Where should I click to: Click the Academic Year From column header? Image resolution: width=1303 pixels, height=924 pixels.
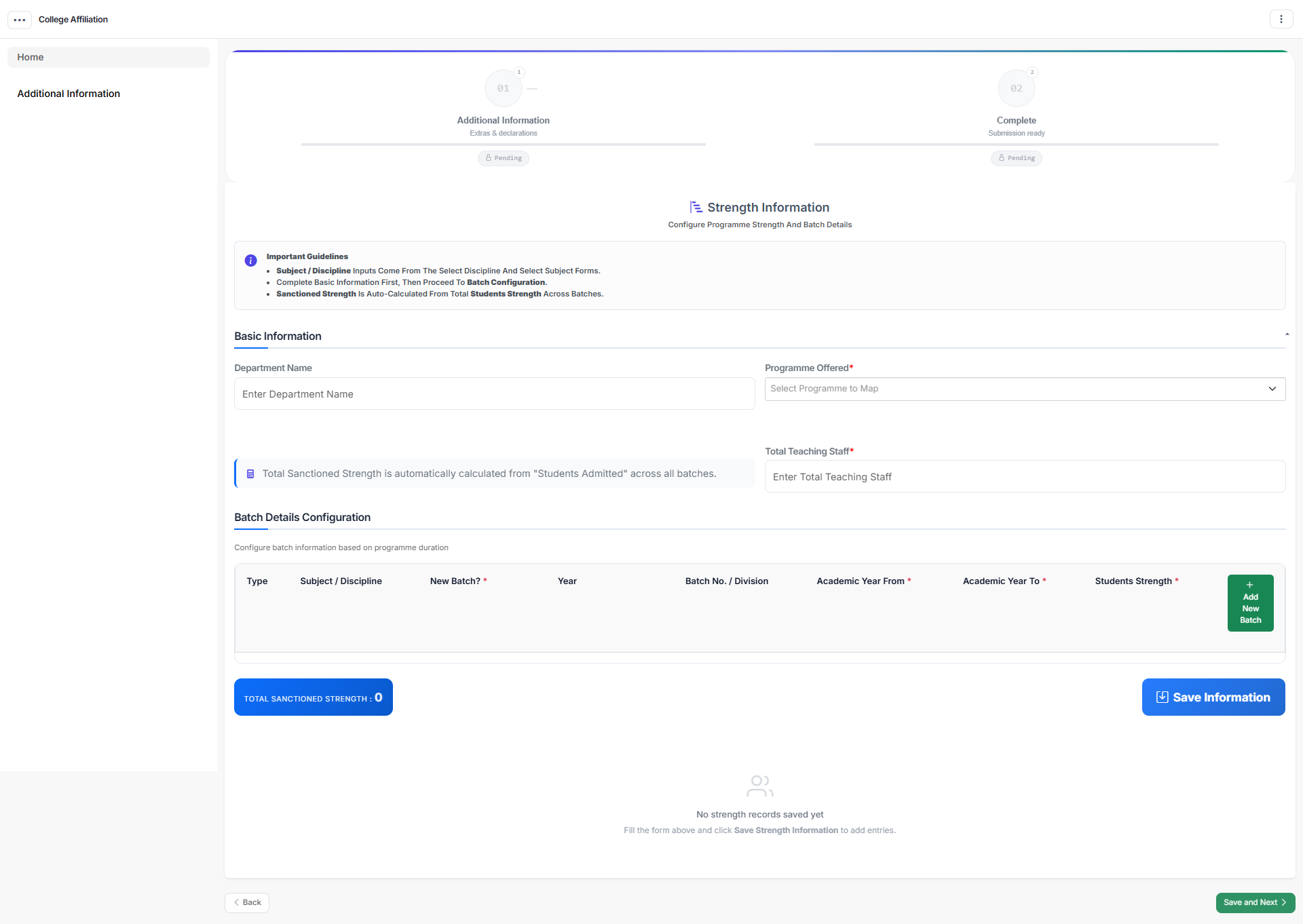point(863,581)
